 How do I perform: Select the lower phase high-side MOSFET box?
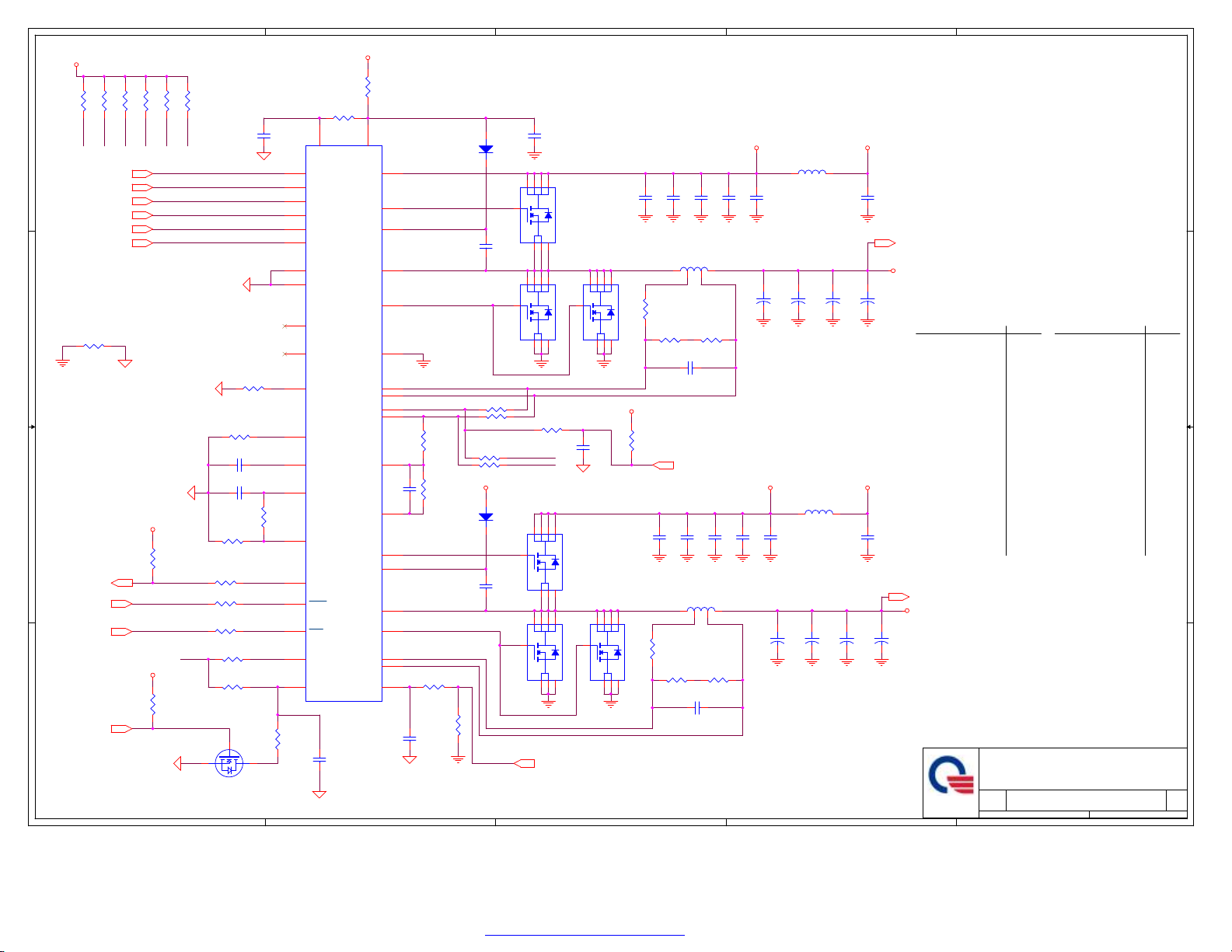click(545, 562)
